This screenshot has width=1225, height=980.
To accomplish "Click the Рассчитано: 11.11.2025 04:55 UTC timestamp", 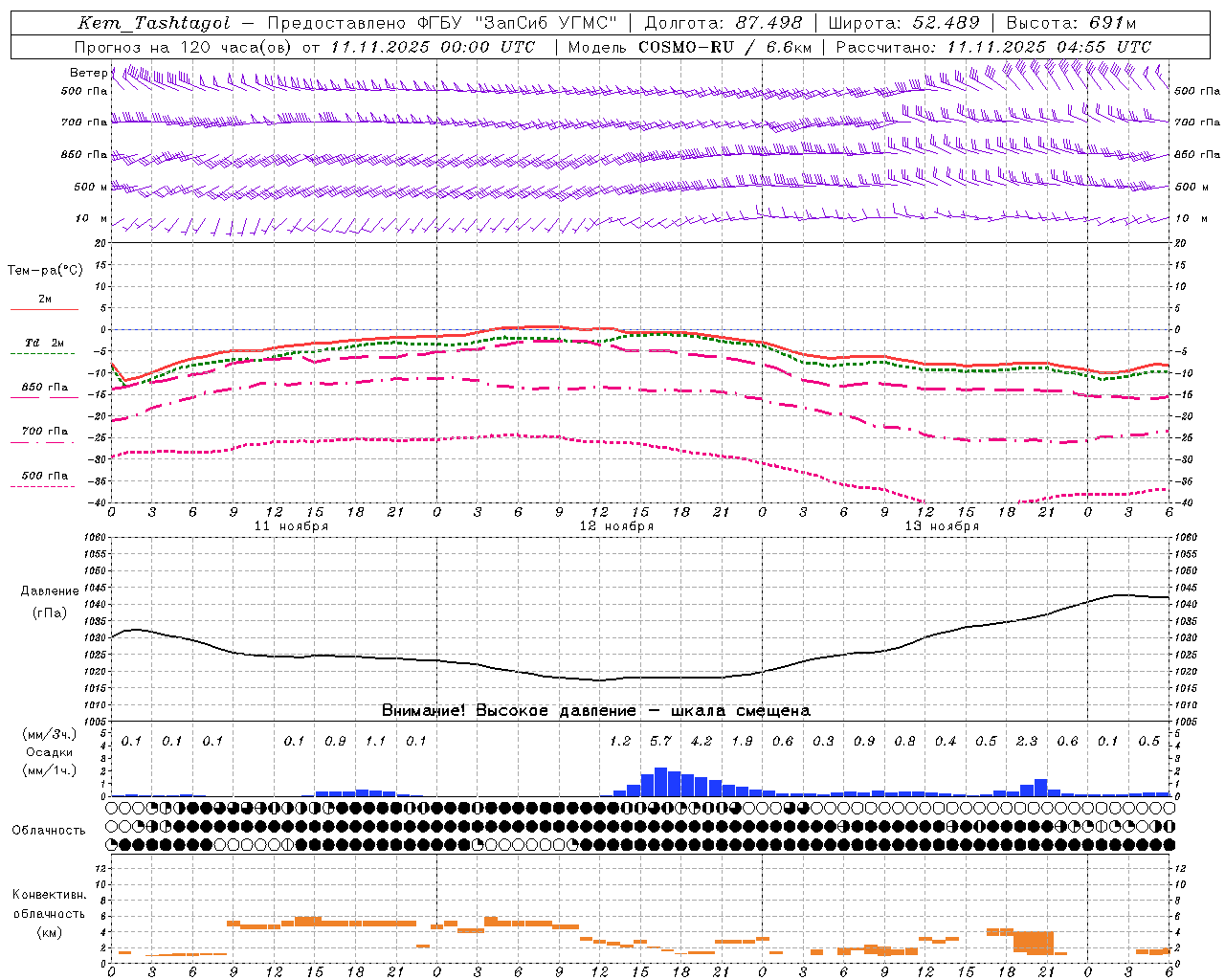I will tap(993, 47).
